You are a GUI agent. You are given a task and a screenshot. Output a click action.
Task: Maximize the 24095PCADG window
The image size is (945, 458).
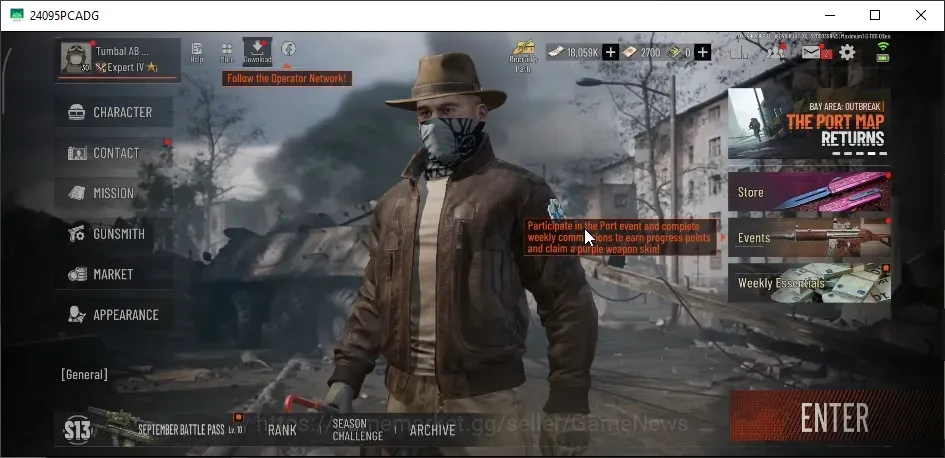(x=875, y=15)
